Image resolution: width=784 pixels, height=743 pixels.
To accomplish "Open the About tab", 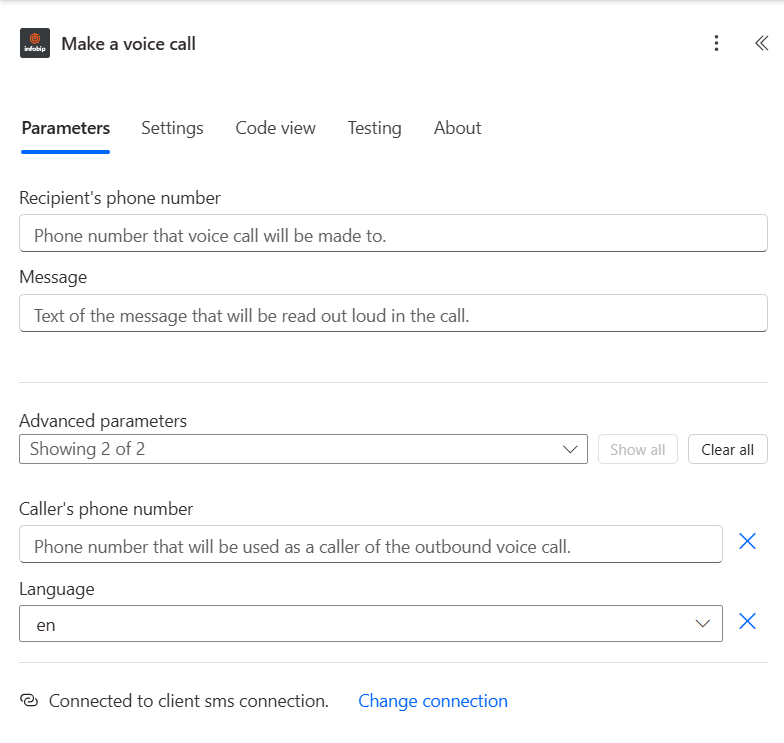I will [x=457, y=128].
